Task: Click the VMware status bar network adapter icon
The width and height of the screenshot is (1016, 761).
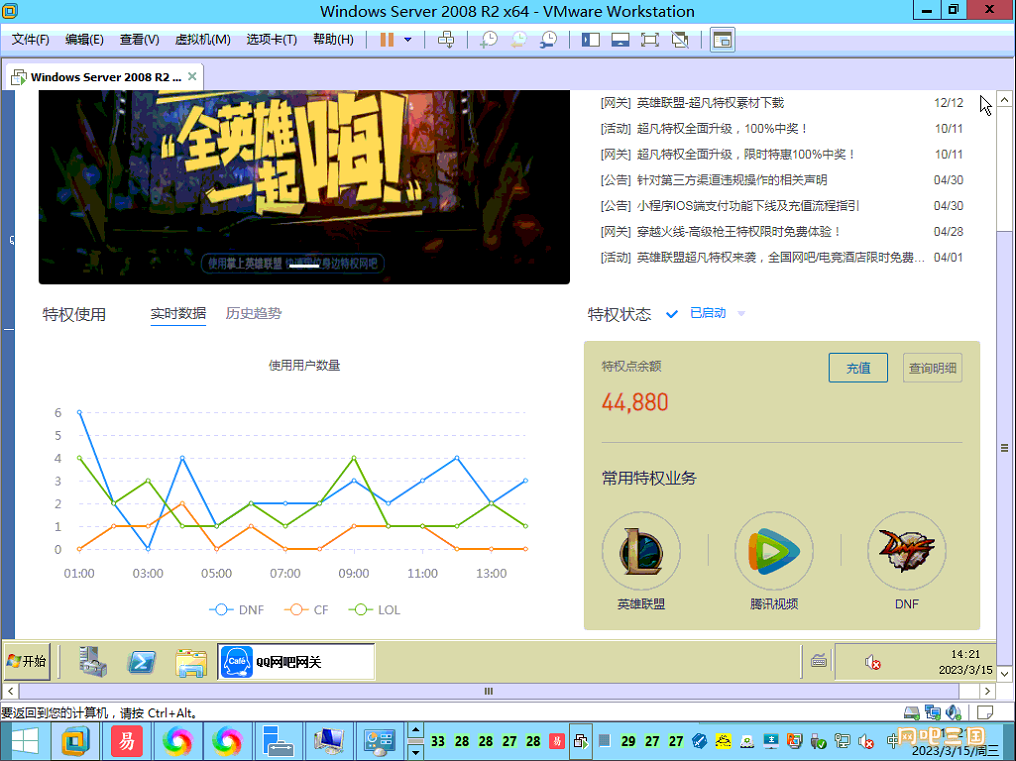Action: pyautogui.click(x=932, y=713)
